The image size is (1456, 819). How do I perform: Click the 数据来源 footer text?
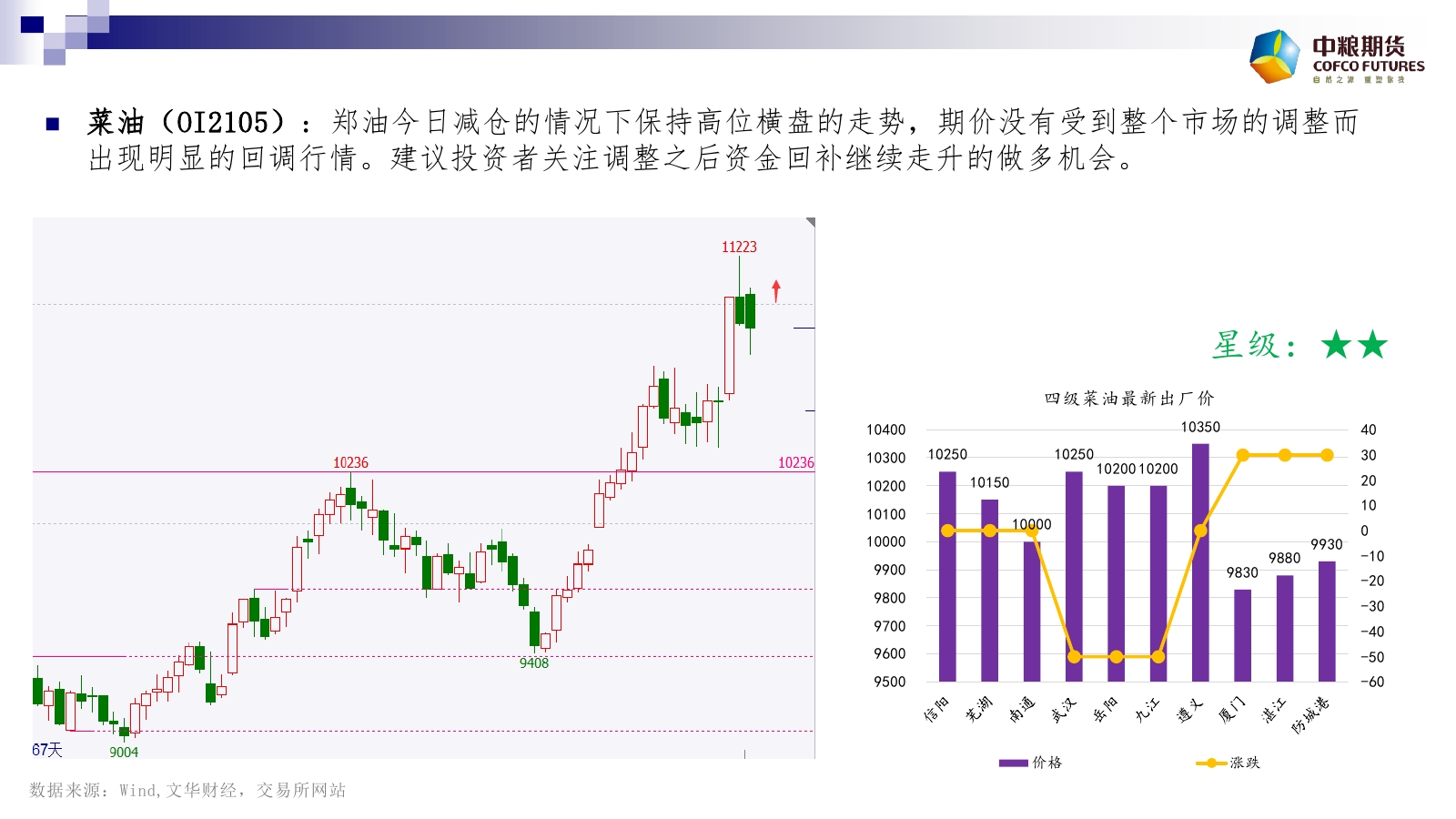pos(187,790)
